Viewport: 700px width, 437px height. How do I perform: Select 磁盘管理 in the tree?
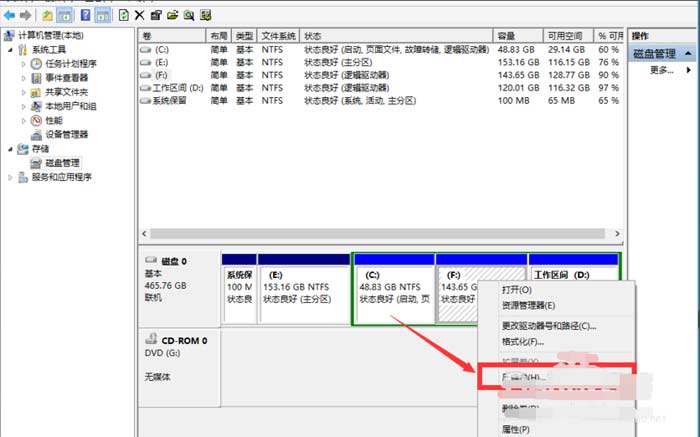(62, 163)
